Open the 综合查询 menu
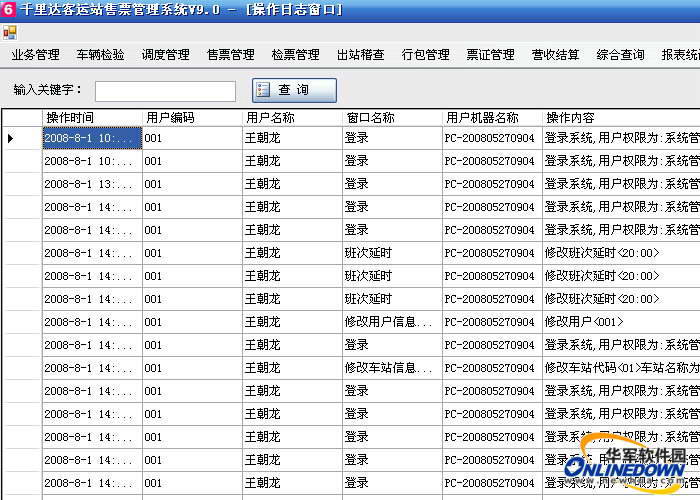Image resolution: width=700 pixels, height=500 pixels. (620, 55)
